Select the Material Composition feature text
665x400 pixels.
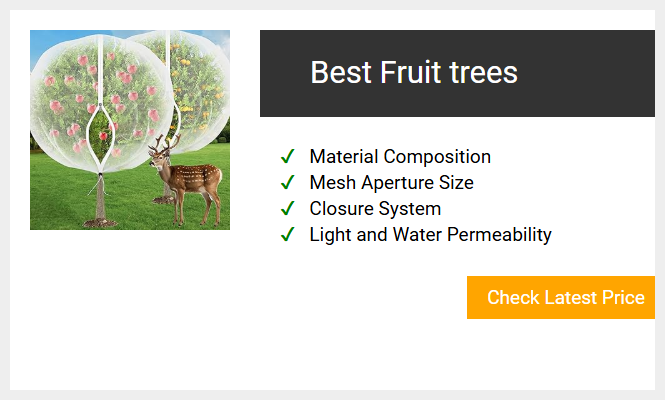[400, 157]
